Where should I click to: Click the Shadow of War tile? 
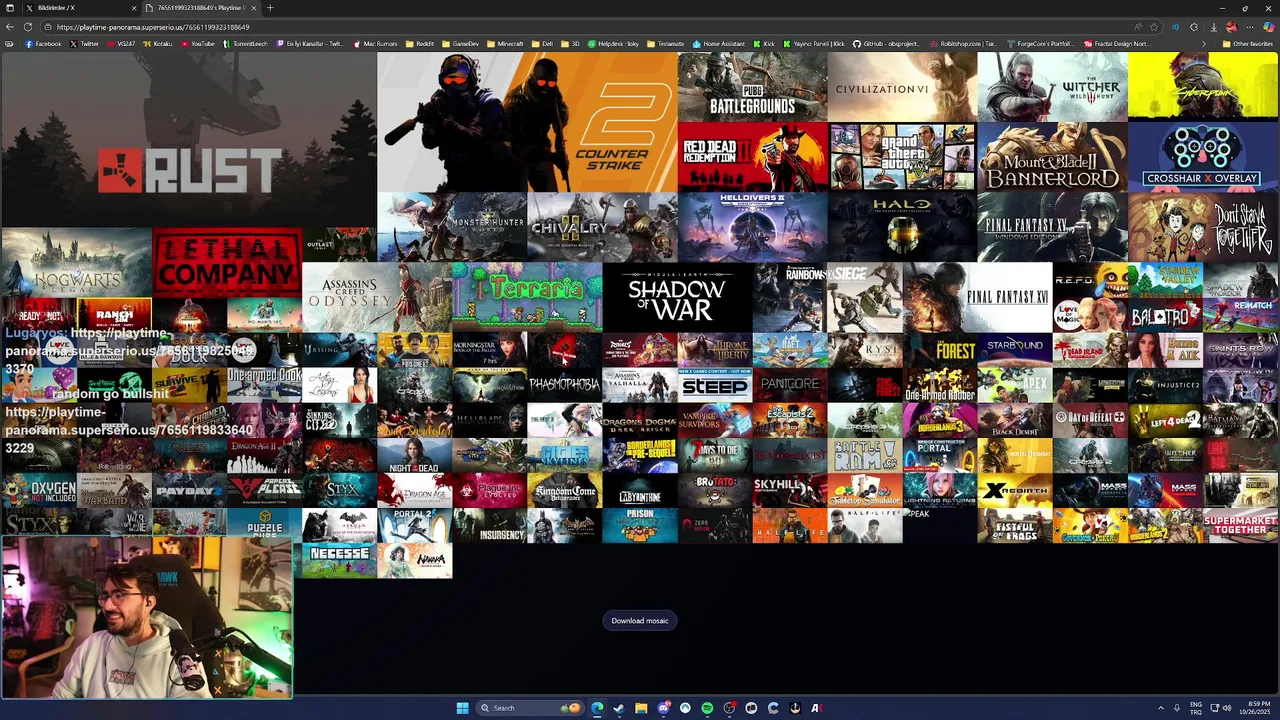pos(677,296)
